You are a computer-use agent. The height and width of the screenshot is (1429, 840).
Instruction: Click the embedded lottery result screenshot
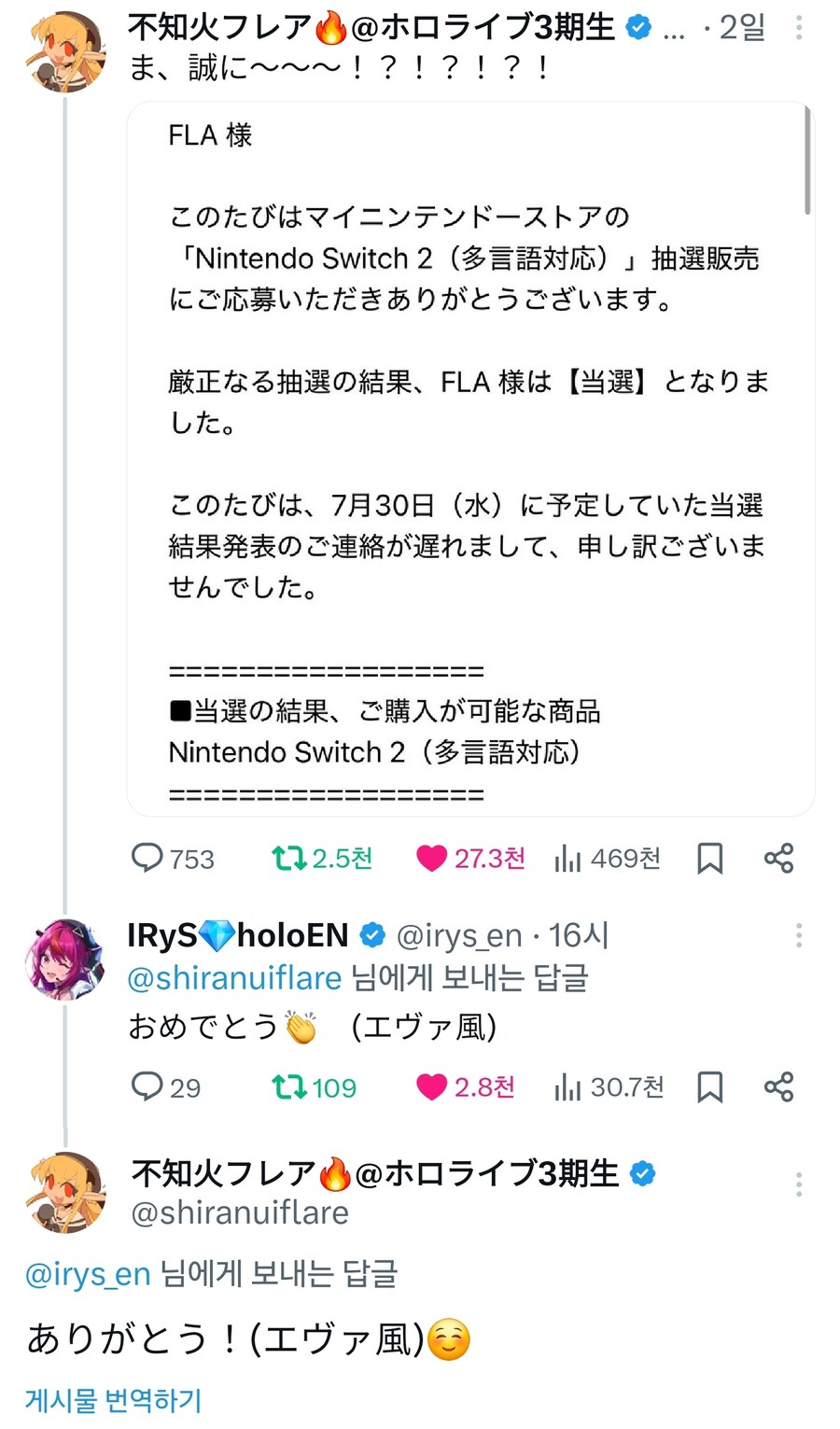point(467,457)
